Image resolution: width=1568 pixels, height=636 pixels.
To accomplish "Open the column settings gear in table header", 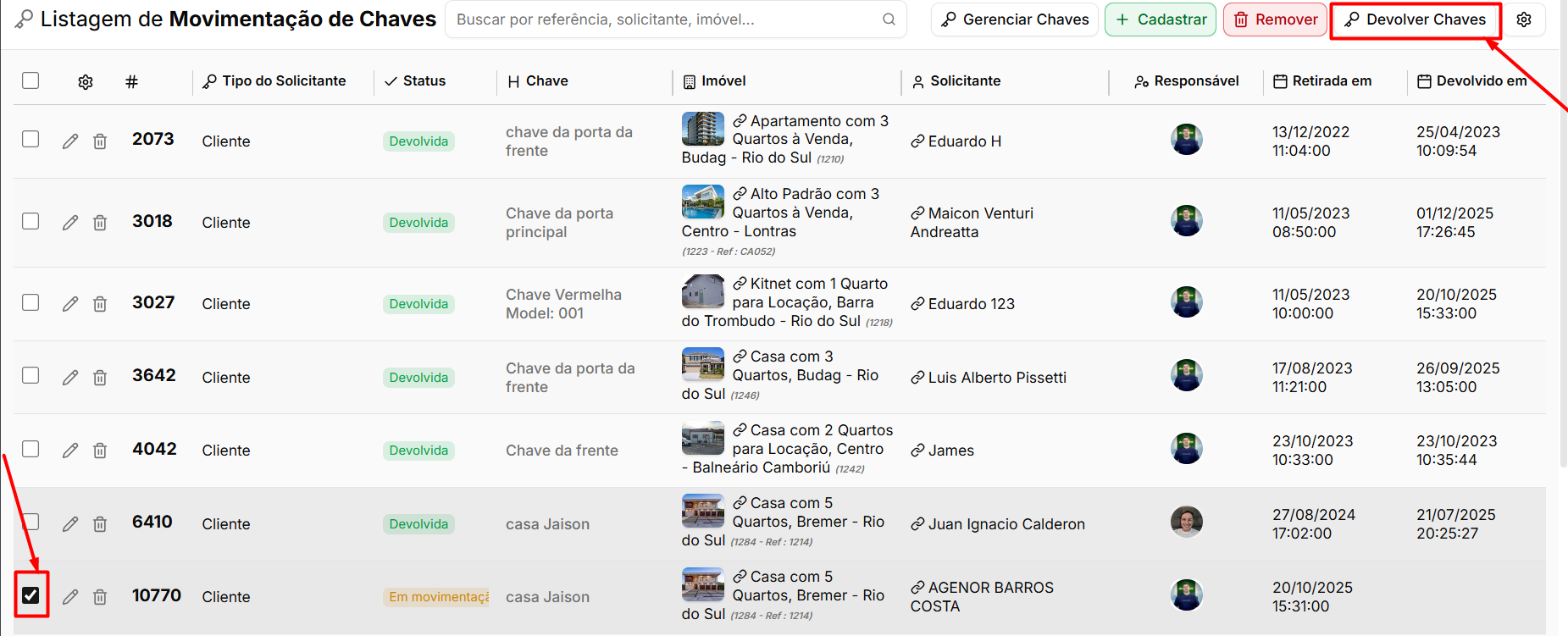I will click(86, 82).
